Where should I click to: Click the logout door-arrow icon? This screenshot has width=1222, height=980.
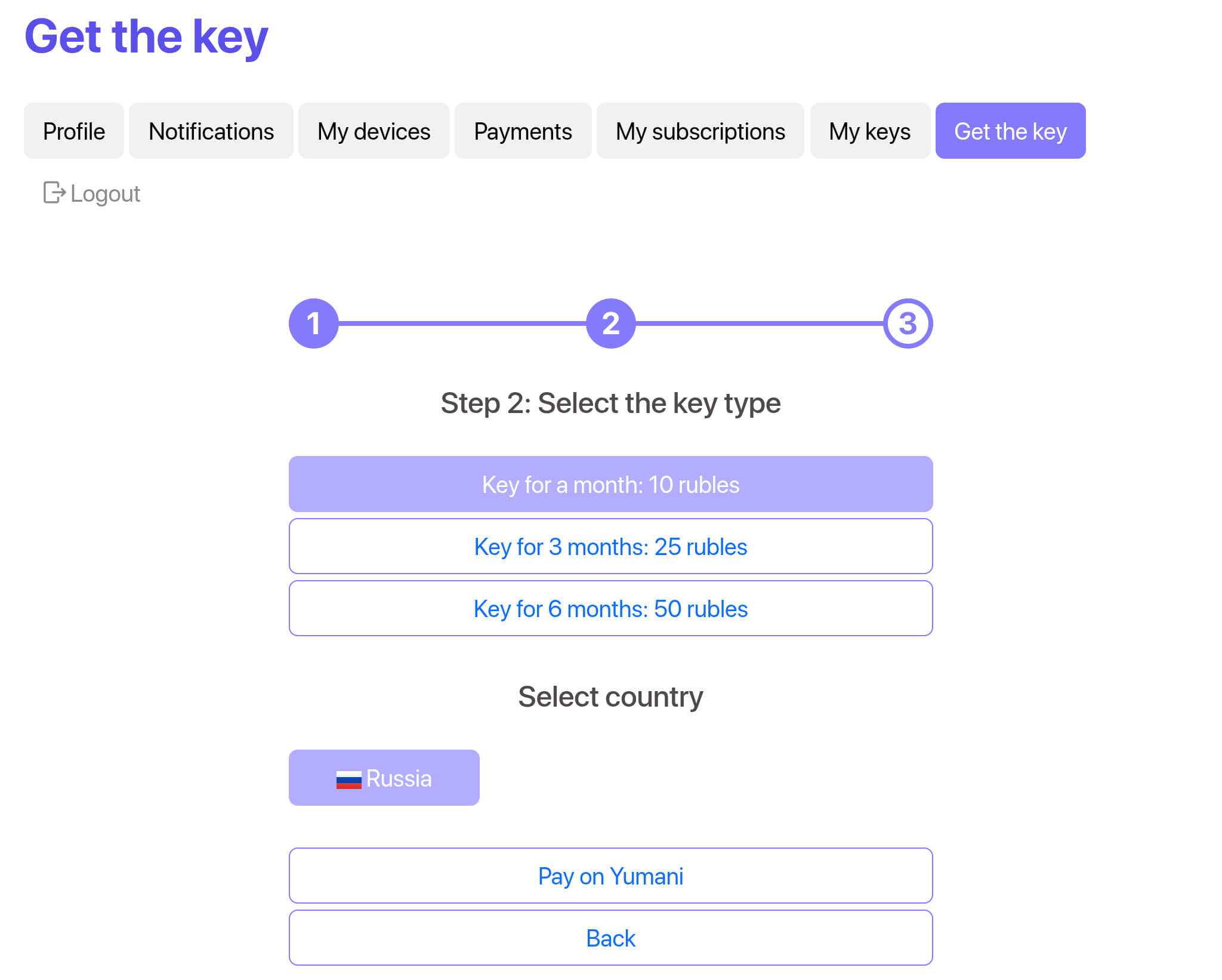coord(54,193)
